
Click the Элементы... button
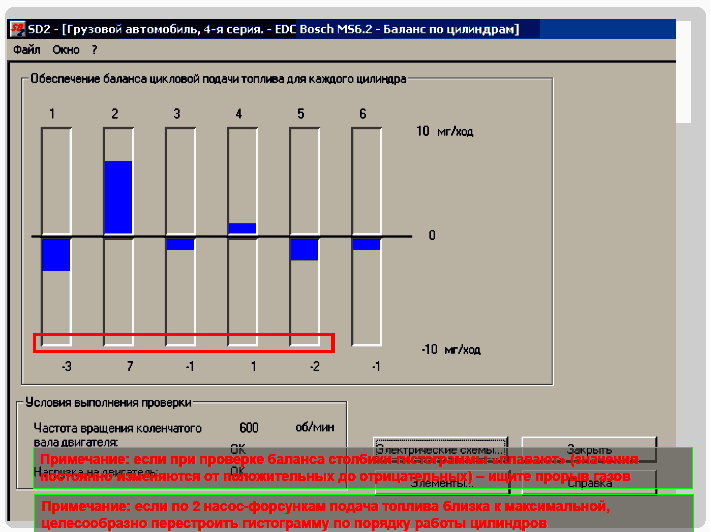coord(440,483)
